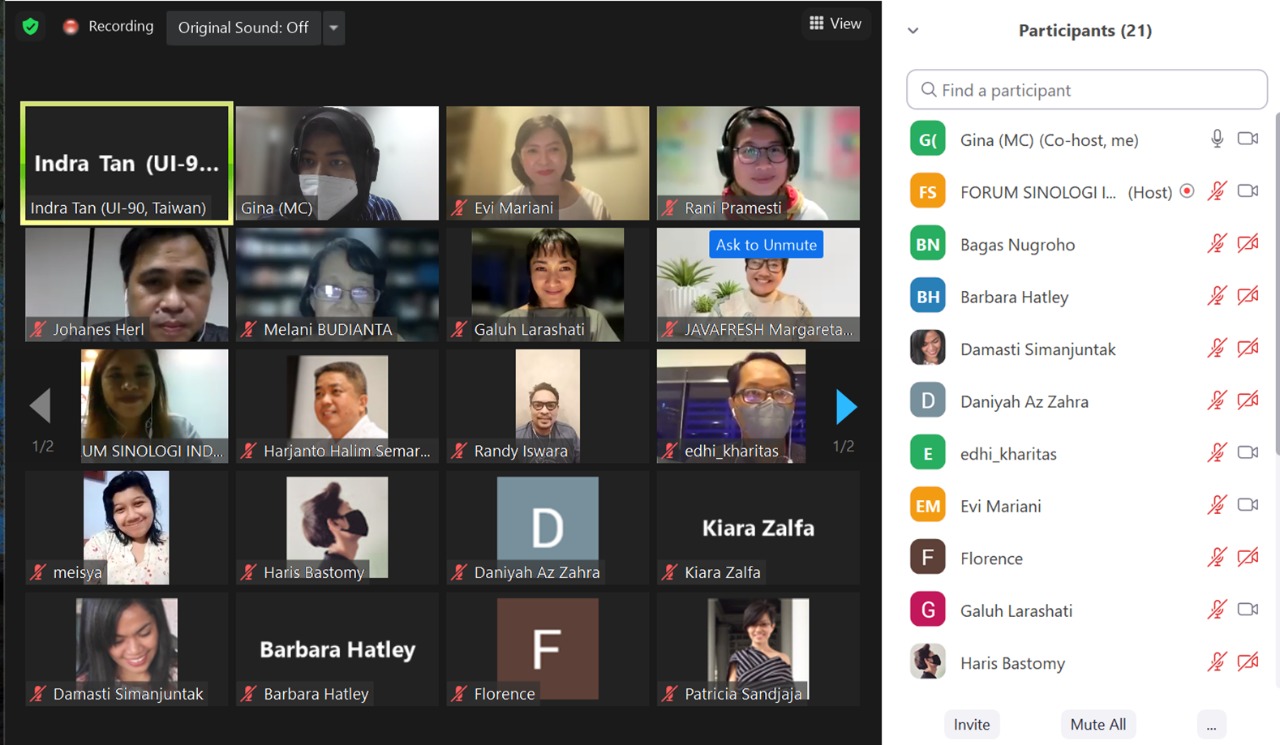Toggle Original Sound: Off button

click(243, 28)
